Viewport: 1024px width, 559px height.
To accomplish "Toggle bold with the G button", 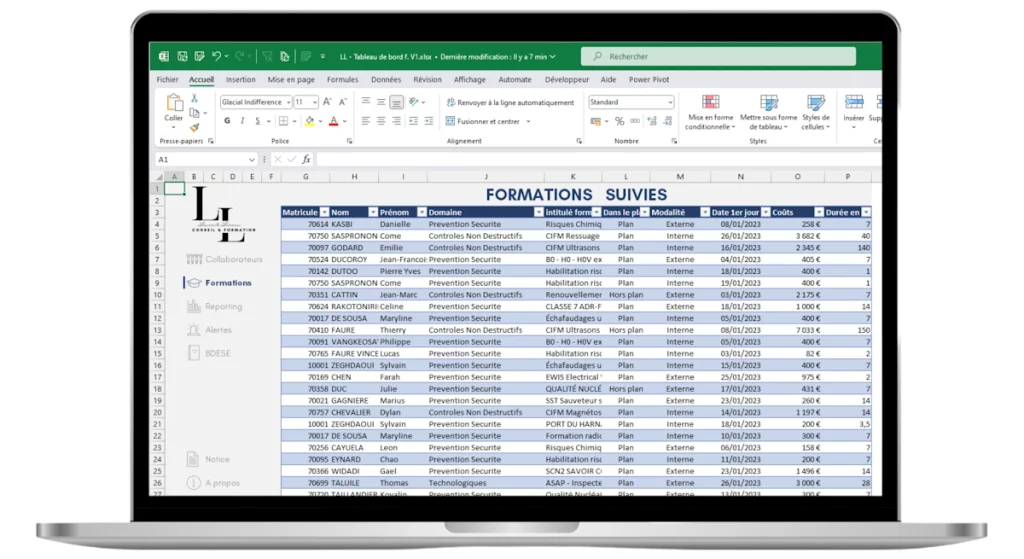I will [227, 121].
